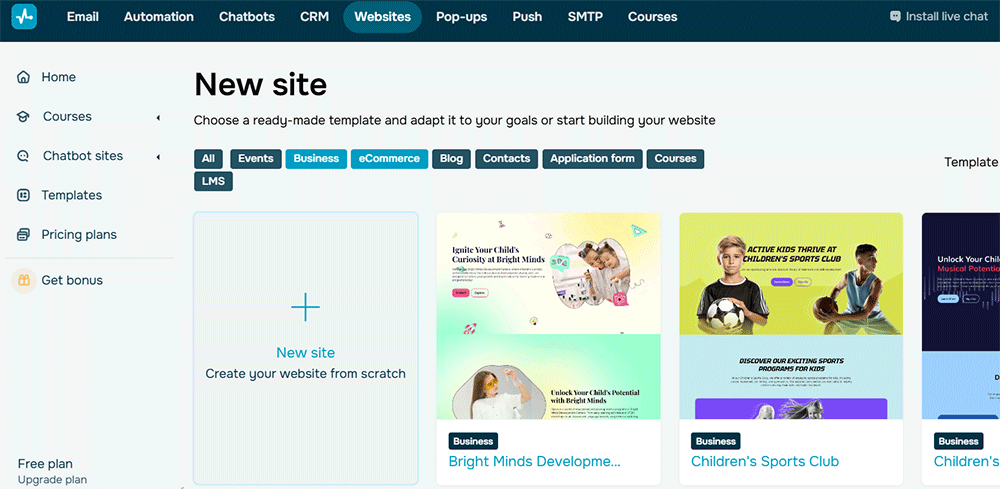1000x489 pixels.
Task: Select the Bright Minds template thumbnail
Action: pos(548,316)
